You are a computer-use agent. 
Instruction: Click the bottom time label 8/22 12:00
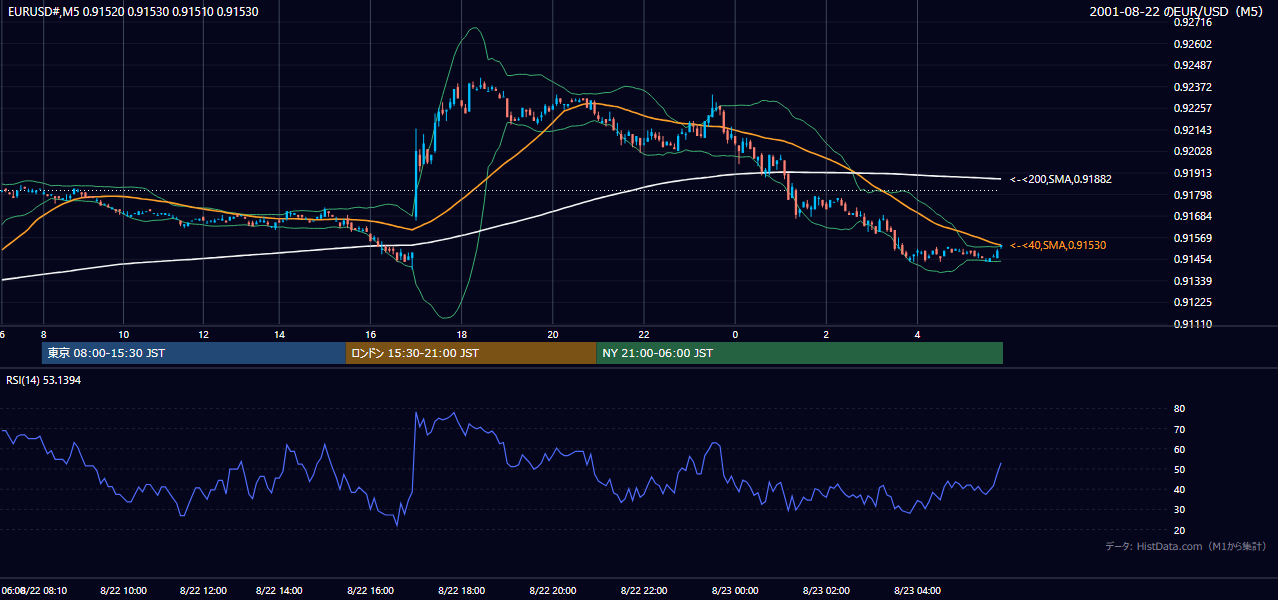coord(202,591)
